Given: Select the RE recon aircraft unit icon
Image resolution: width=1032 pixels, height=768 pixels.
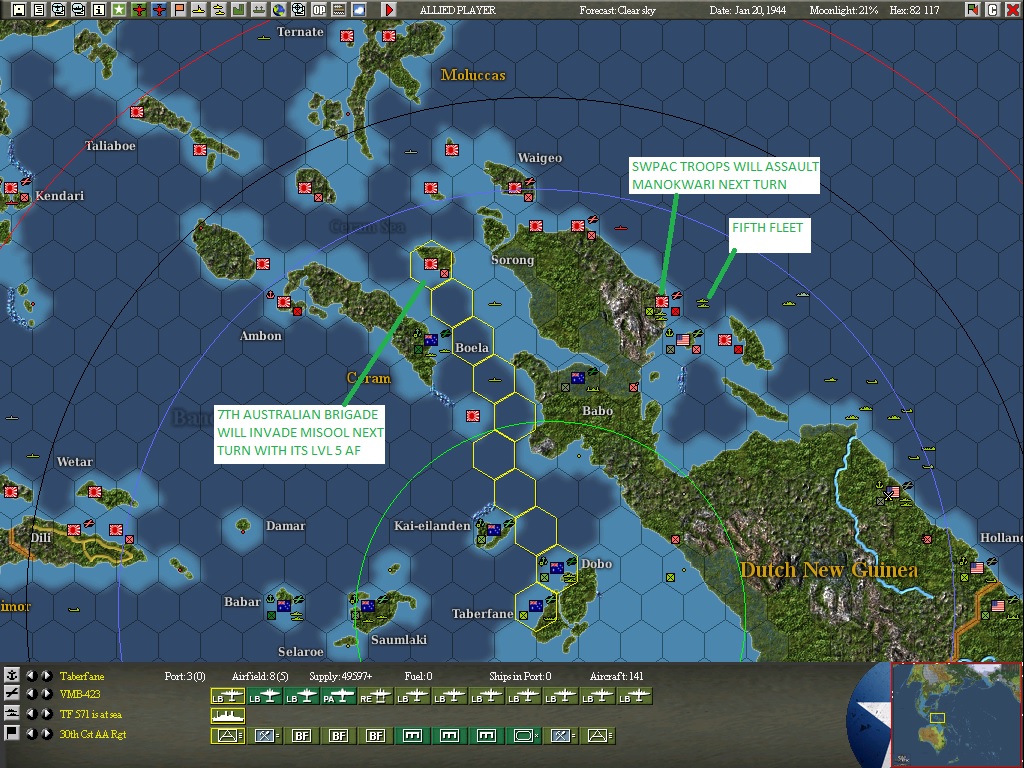Looking at the screenshot, I should (x=376, y=696).
